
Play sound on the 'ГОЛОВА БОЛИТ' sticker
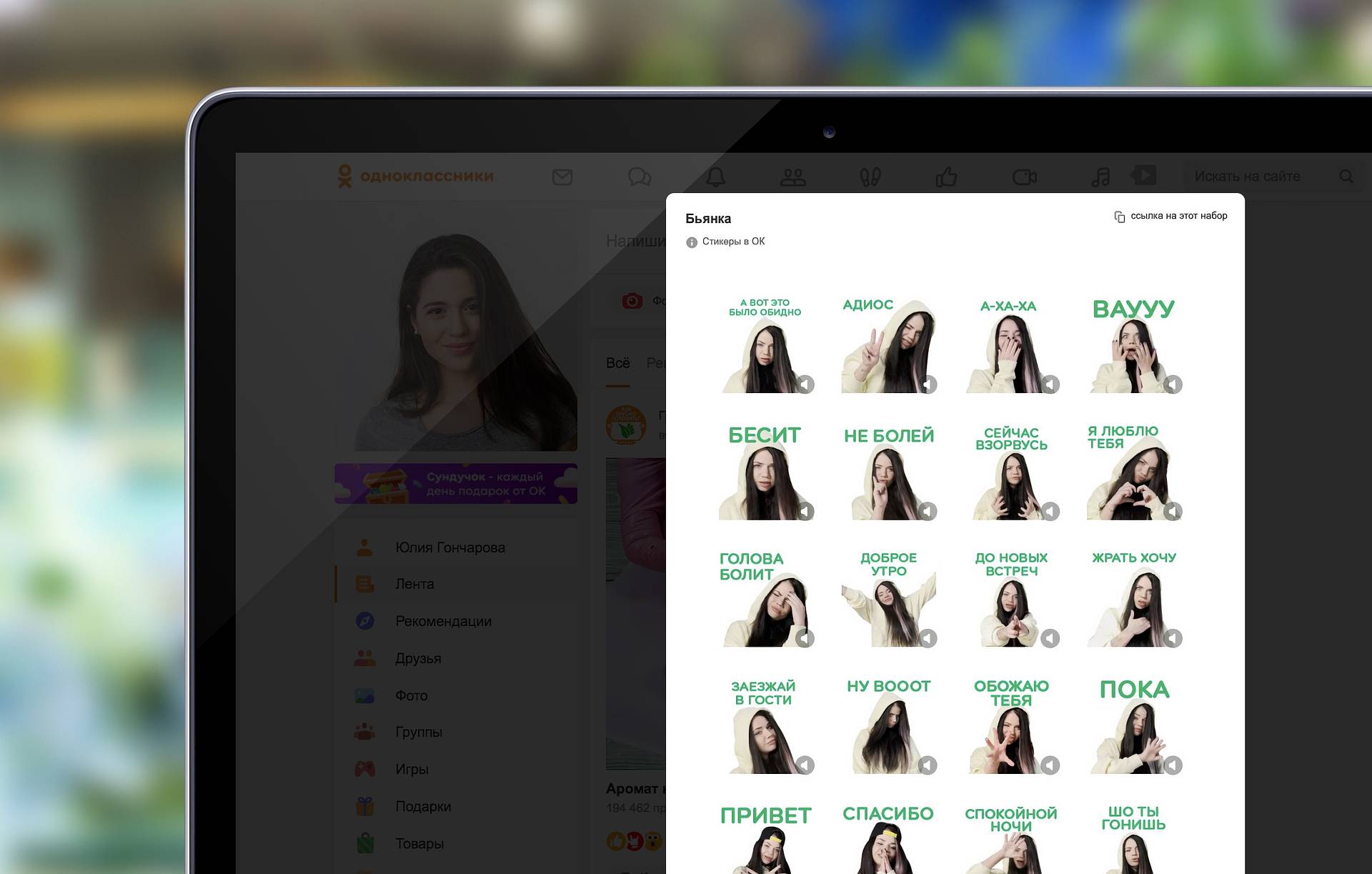pos(805,638)
